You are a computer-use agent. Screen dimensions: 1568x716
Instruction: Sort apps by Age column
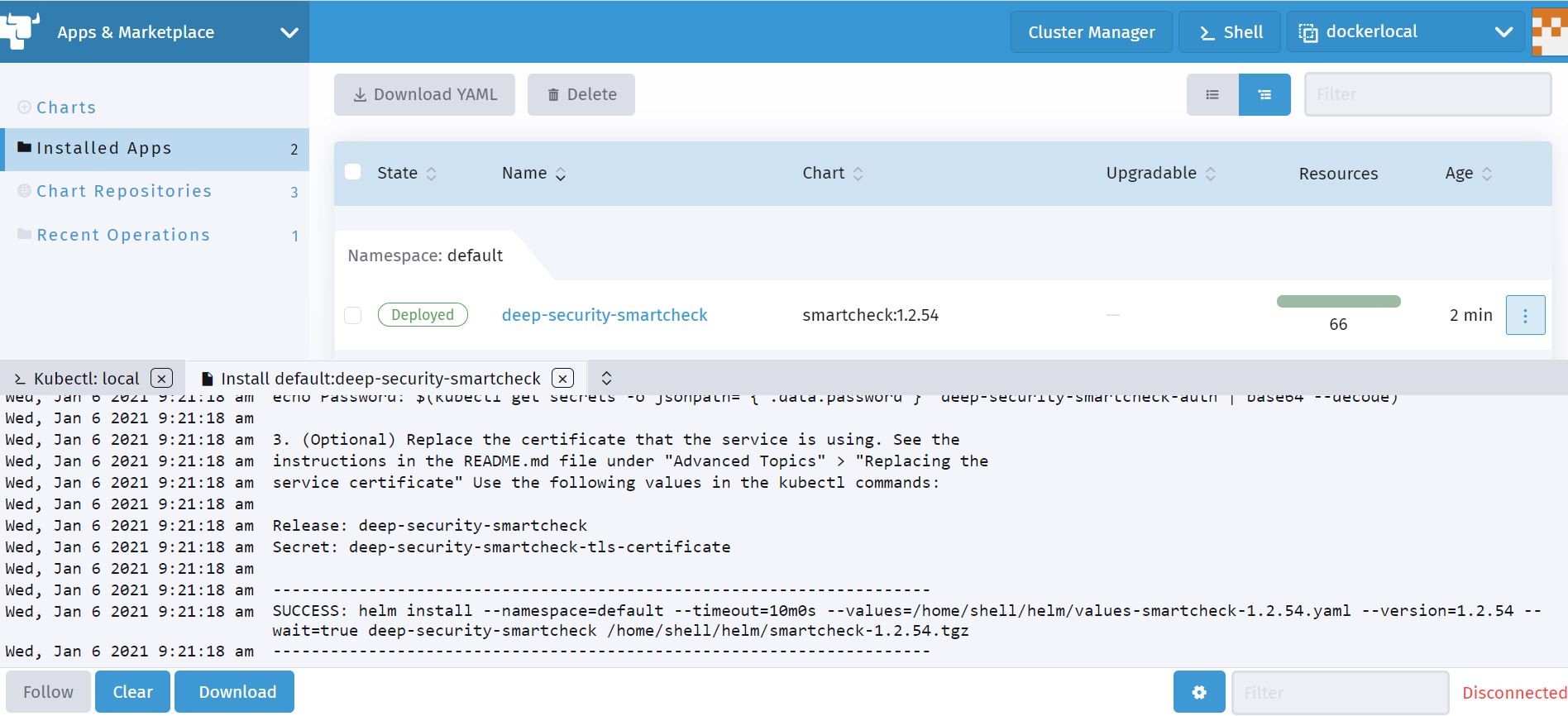1469,173
